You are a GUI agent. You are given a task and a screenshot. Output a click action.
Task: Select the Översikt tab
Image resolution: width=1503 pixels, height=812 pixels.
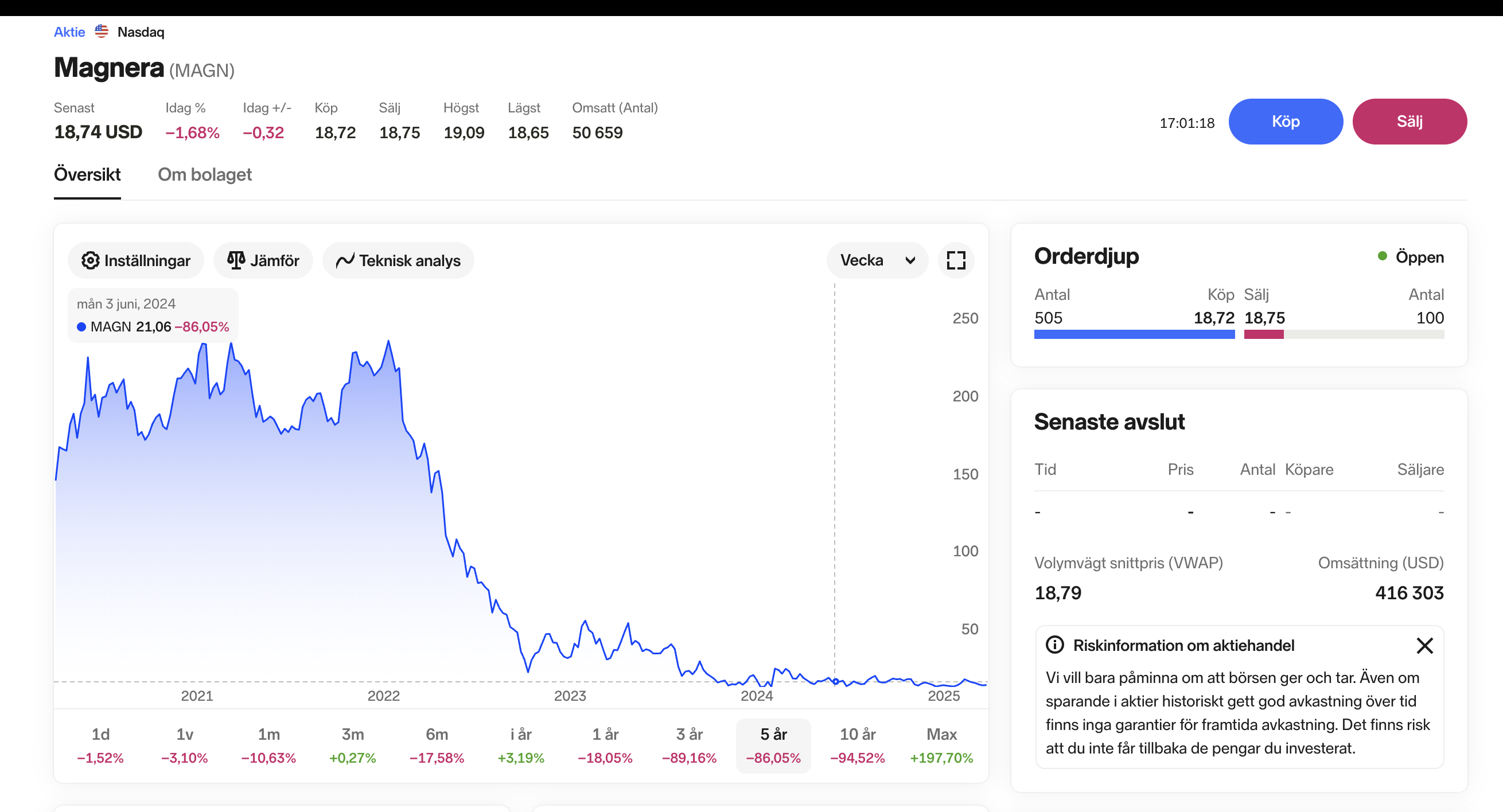click(x=87, y=174)
